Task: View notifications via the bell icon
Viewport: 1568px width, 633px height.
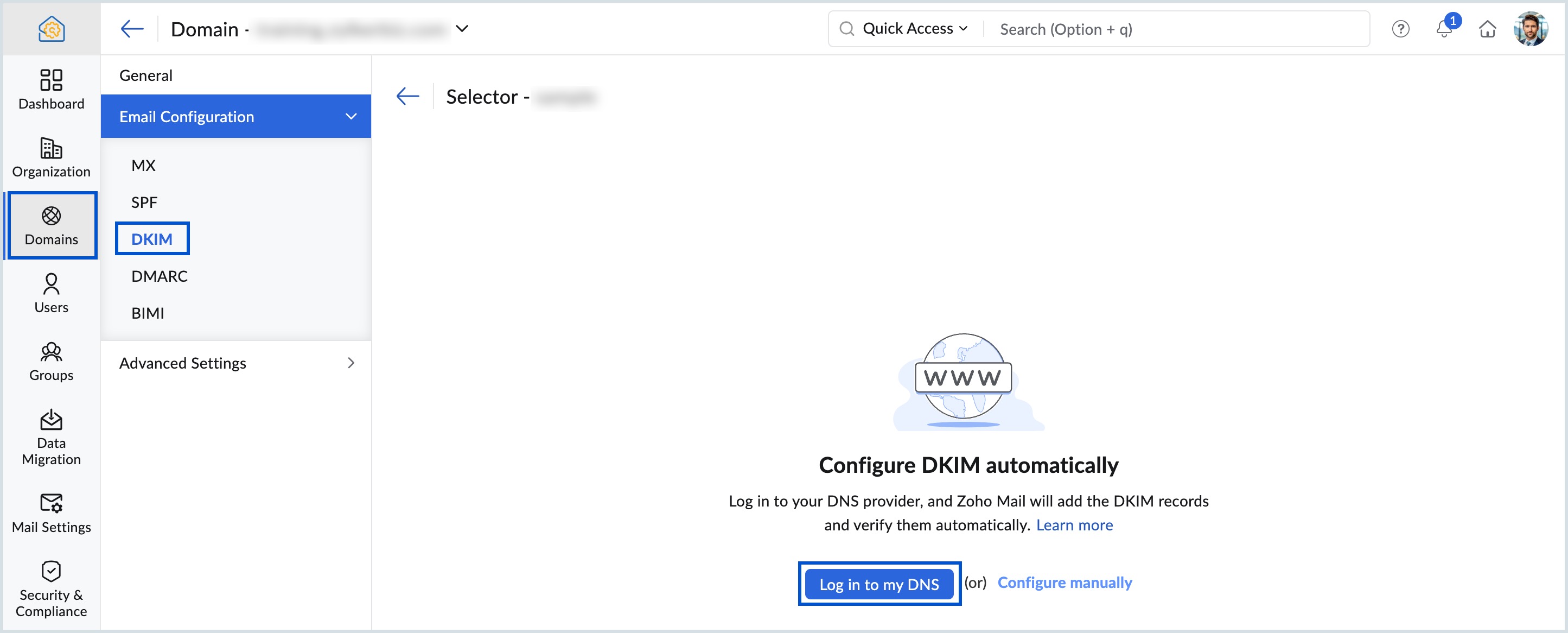Action: coord(1444,29)
